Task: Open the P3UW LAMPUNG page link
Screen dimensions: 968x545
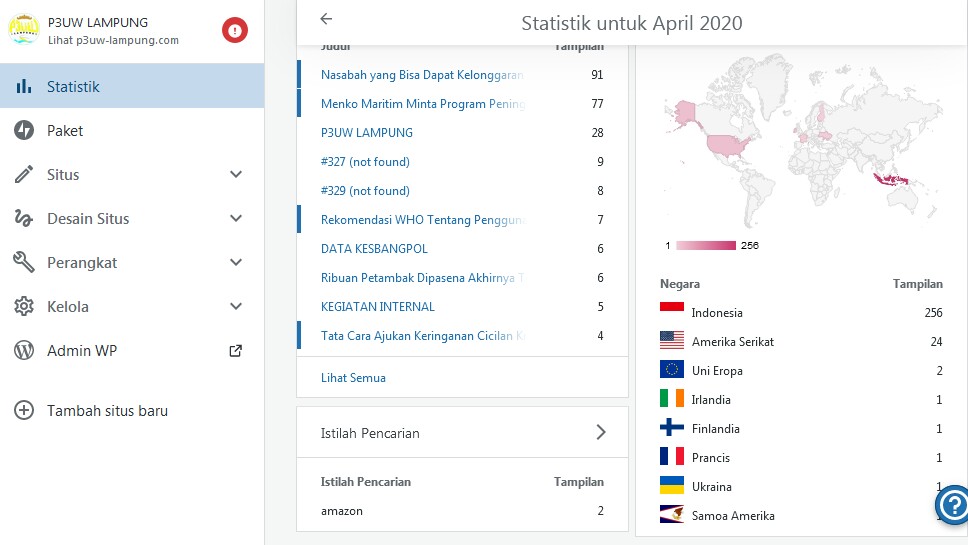Action: point(367,133)
